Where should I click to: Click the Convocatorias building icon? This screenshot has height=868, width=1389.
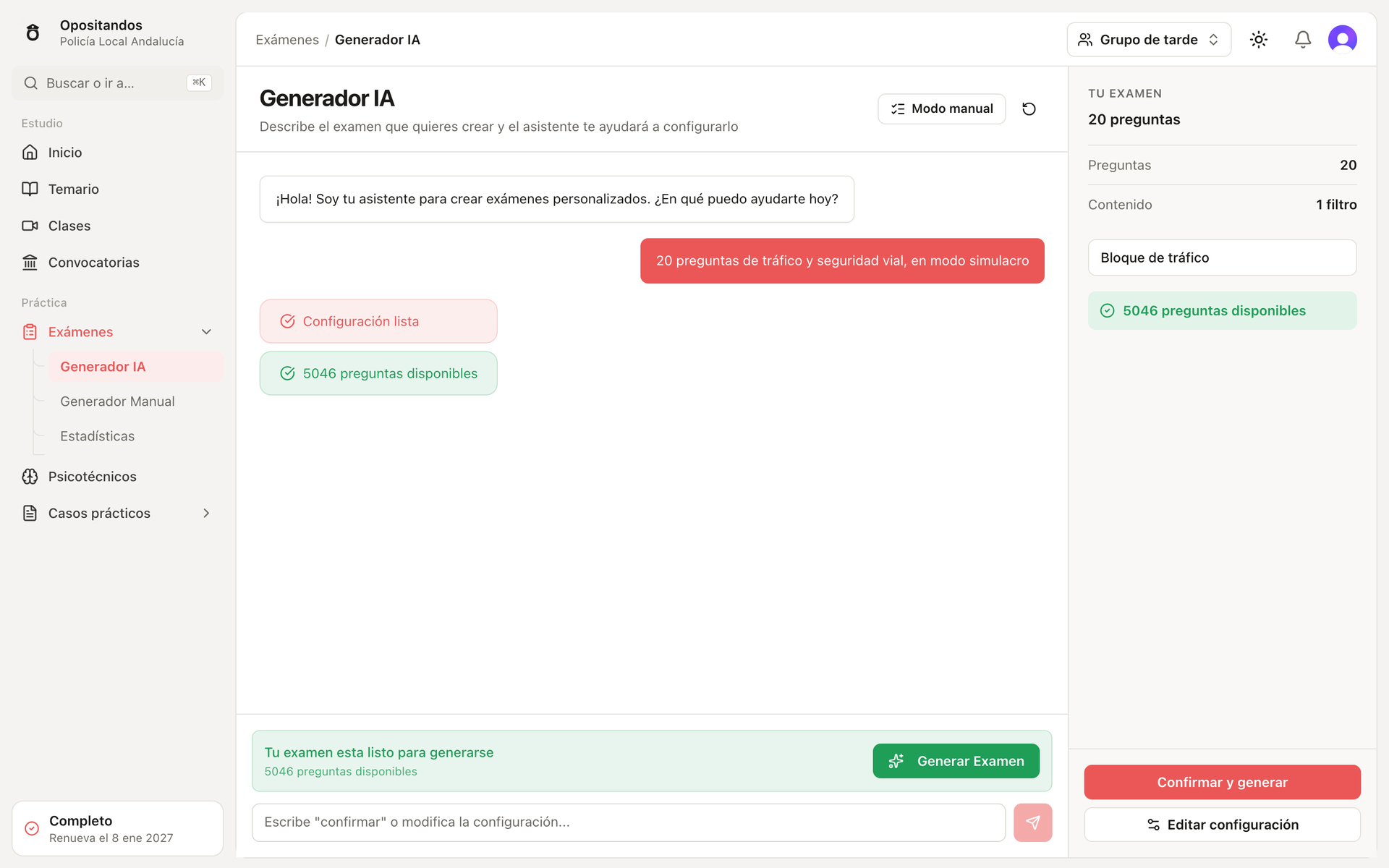point(30,263)
